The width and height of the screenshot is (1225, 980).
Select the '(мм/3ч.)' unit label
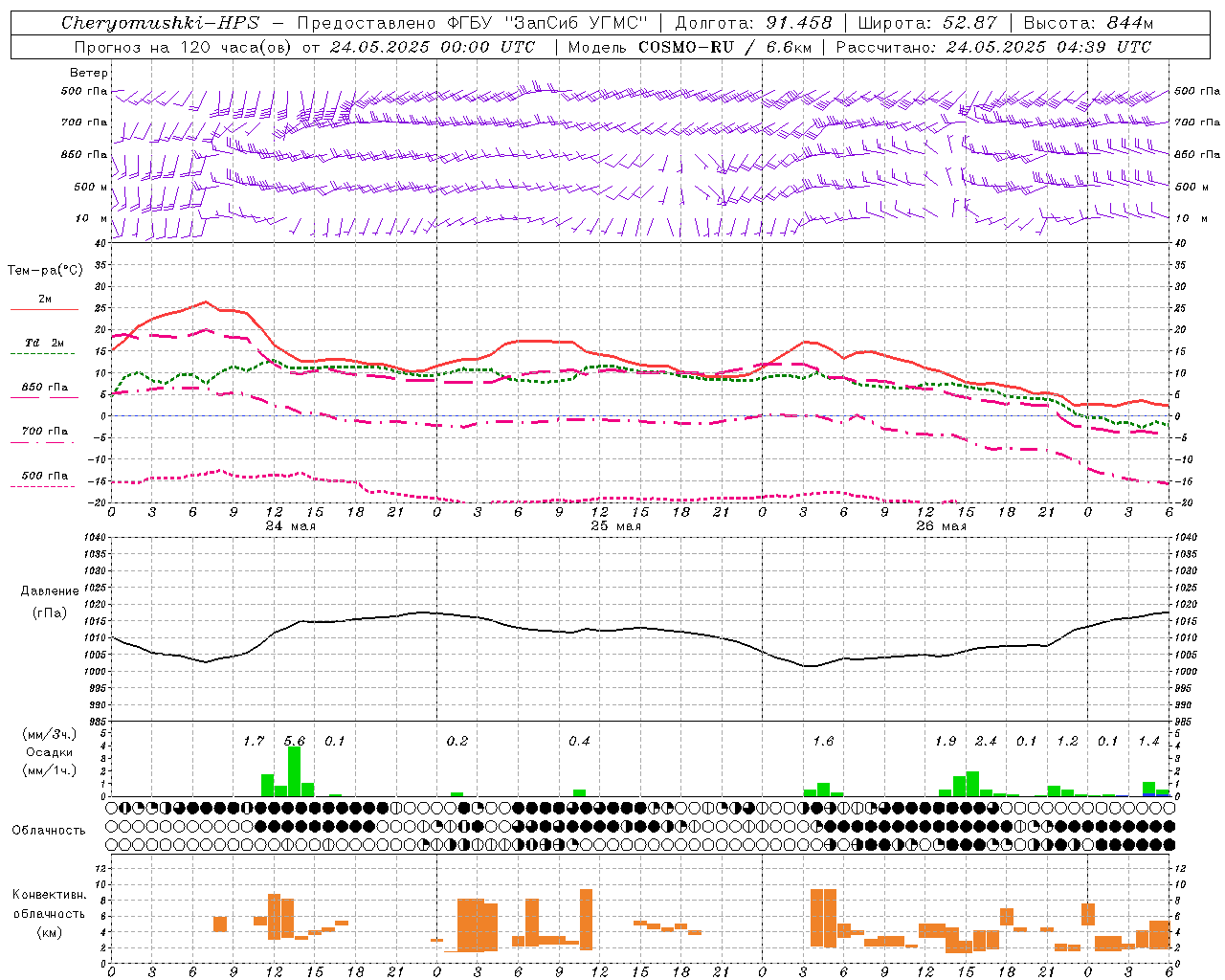point(50,734)
